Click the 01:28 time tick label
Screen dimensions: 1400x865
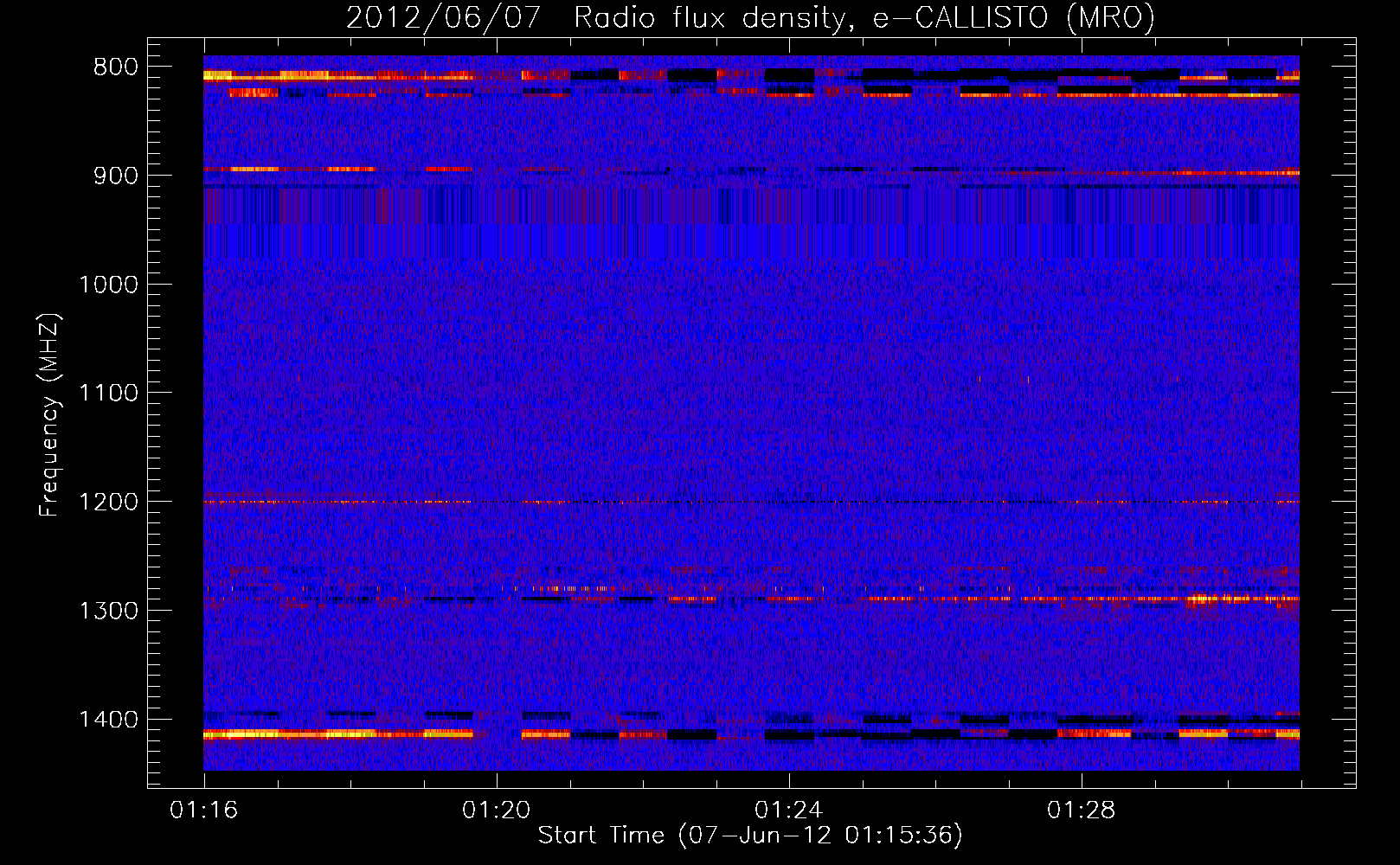[x=1082, y=811]
